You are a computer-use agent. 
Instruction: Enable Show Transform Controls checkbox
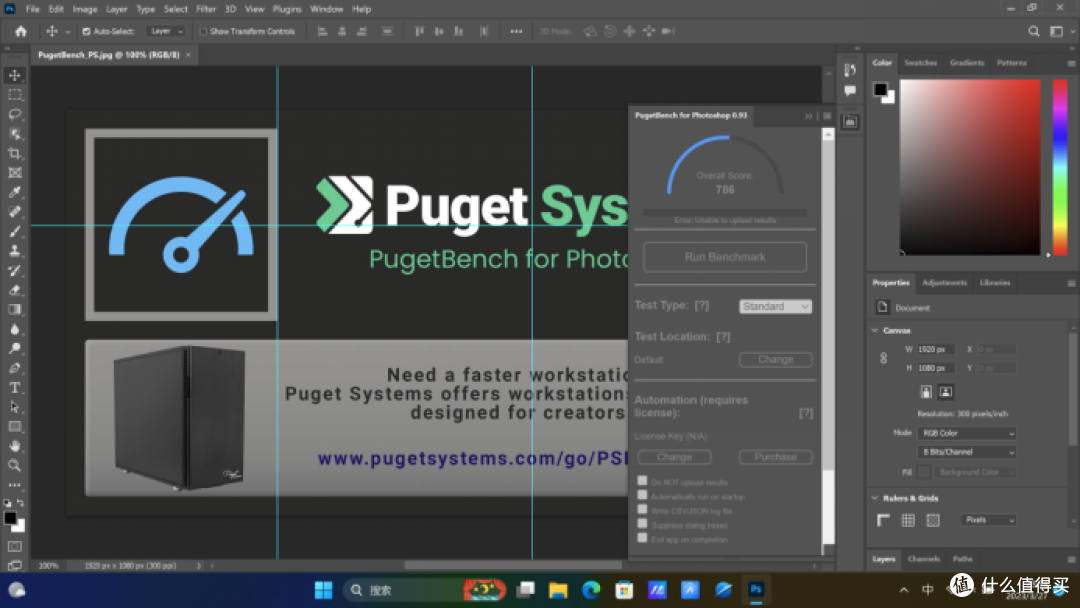point(202,31)
